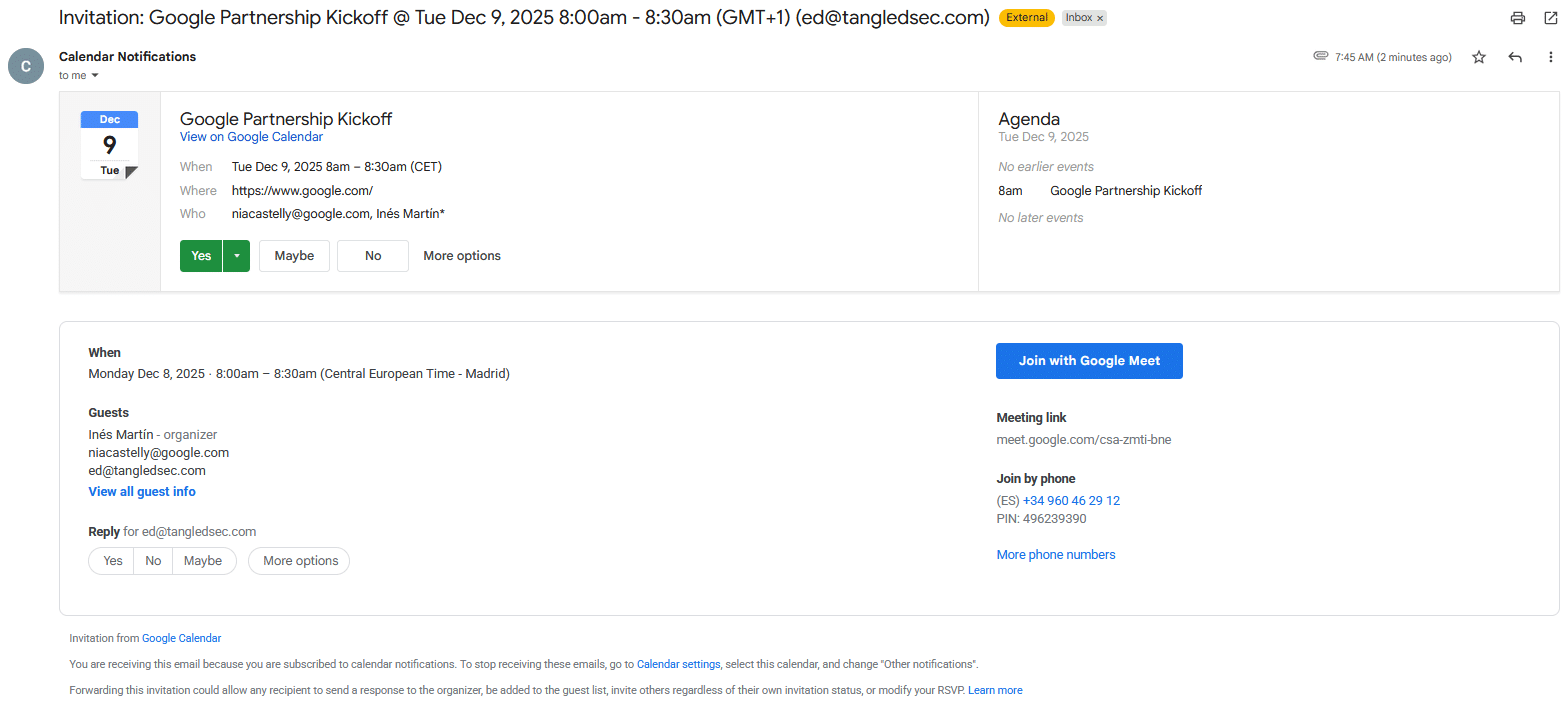
Task: Expand the 'to me' recipient details arrow
Action: click(95, 76)
